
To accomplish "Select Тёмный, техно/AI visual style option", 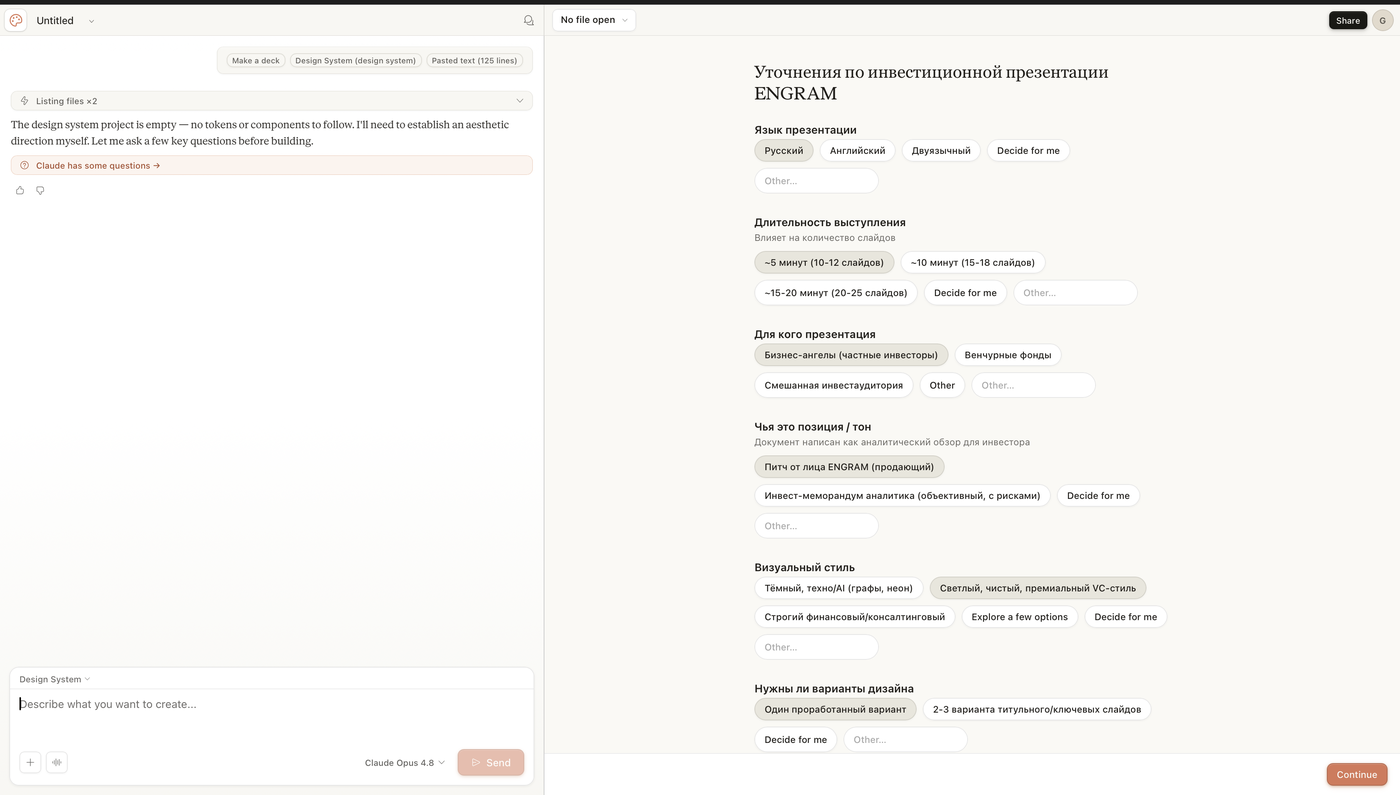I will coord(839,588).
